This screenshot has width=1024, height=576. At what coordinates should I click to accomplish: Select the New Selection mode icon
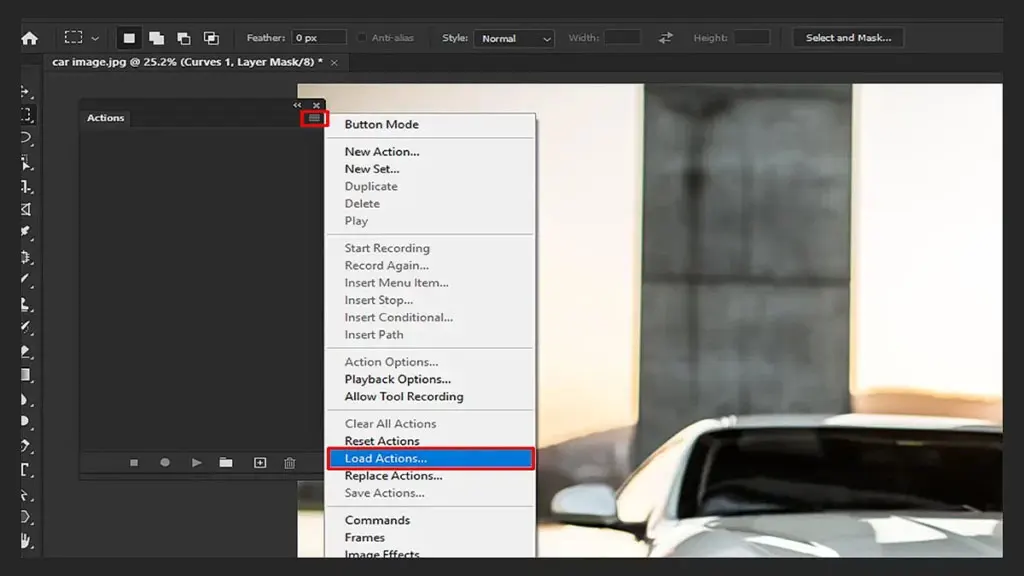coord(129,38)
